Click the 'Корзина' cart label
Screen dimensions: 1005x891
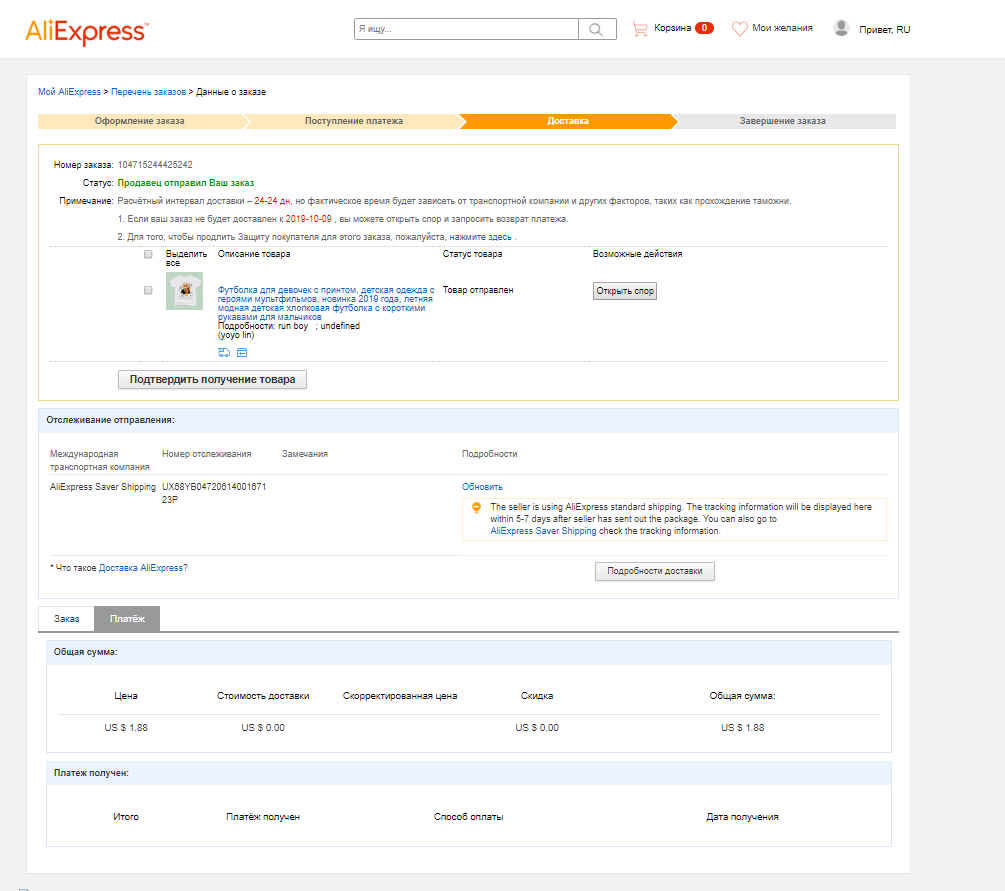(x=672, y=28)
